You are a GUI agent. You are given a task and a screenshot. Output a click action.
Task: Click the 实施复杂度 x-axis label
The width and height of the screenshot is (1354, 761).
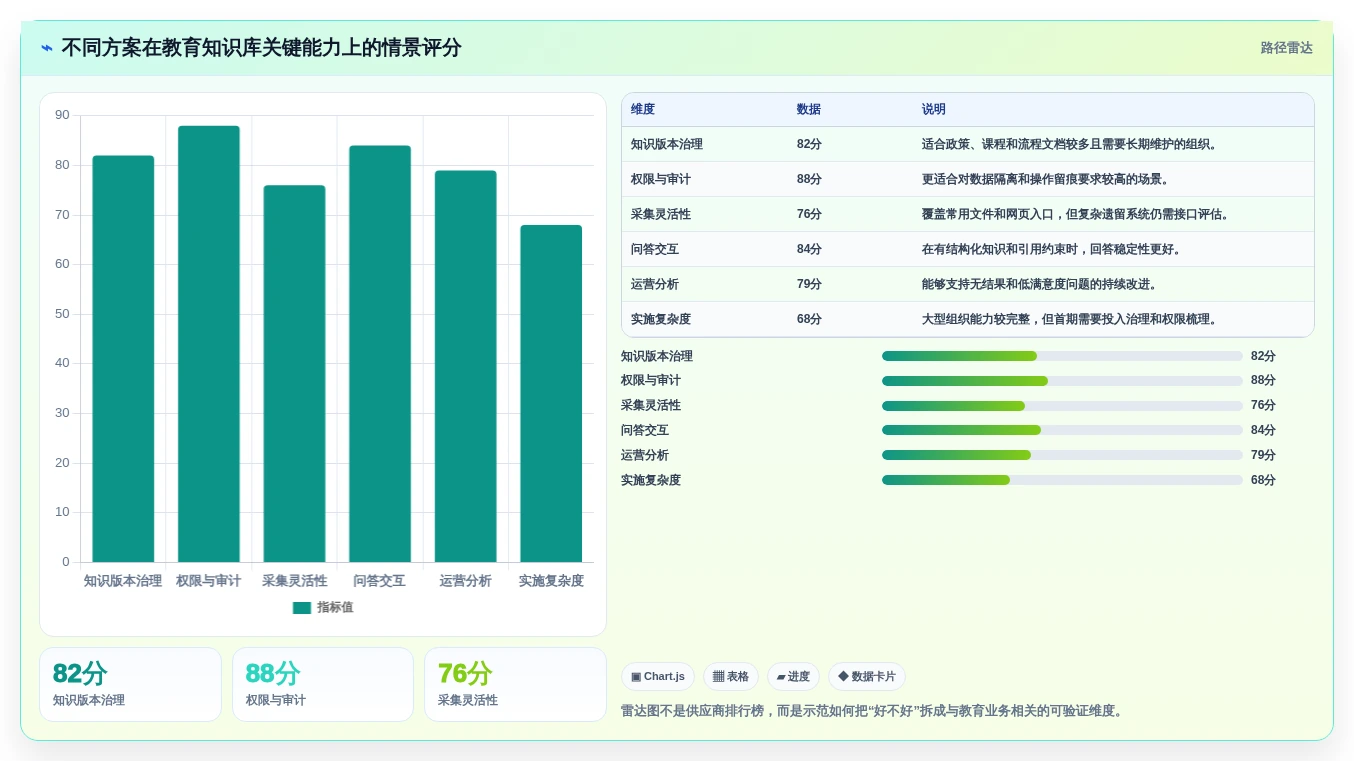click(551, 581)
